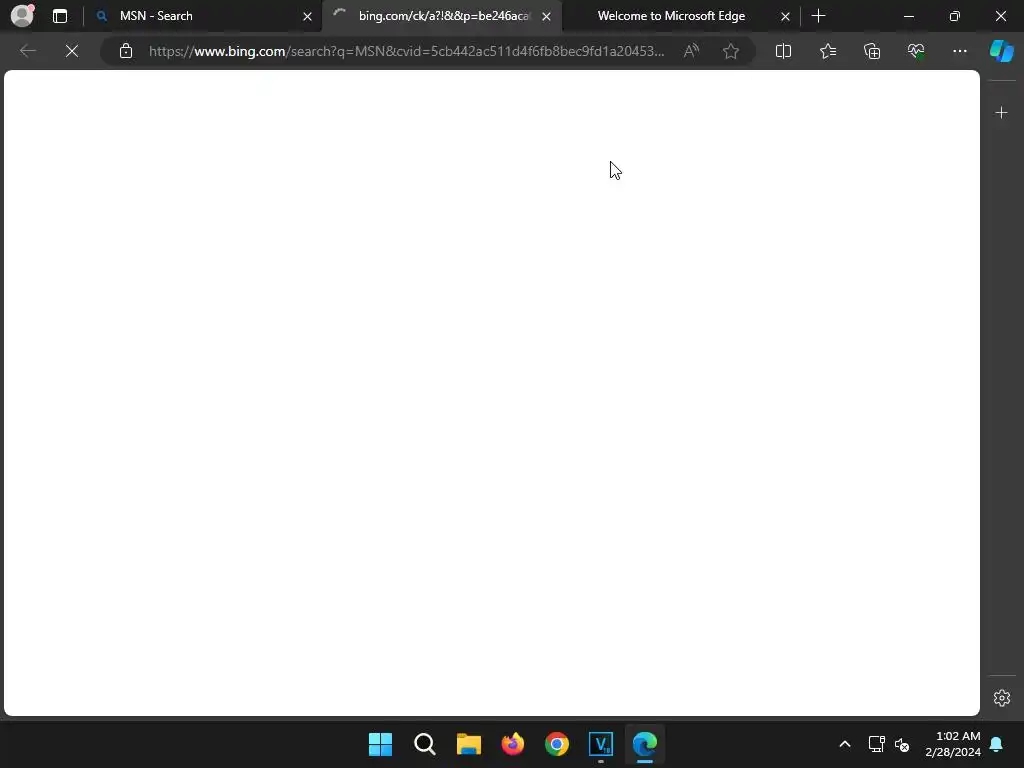Viewport: 1024px width, 768px height.
Task: Close the Welcome to Microsoft Edge tab
Action: tap(785, 16)
